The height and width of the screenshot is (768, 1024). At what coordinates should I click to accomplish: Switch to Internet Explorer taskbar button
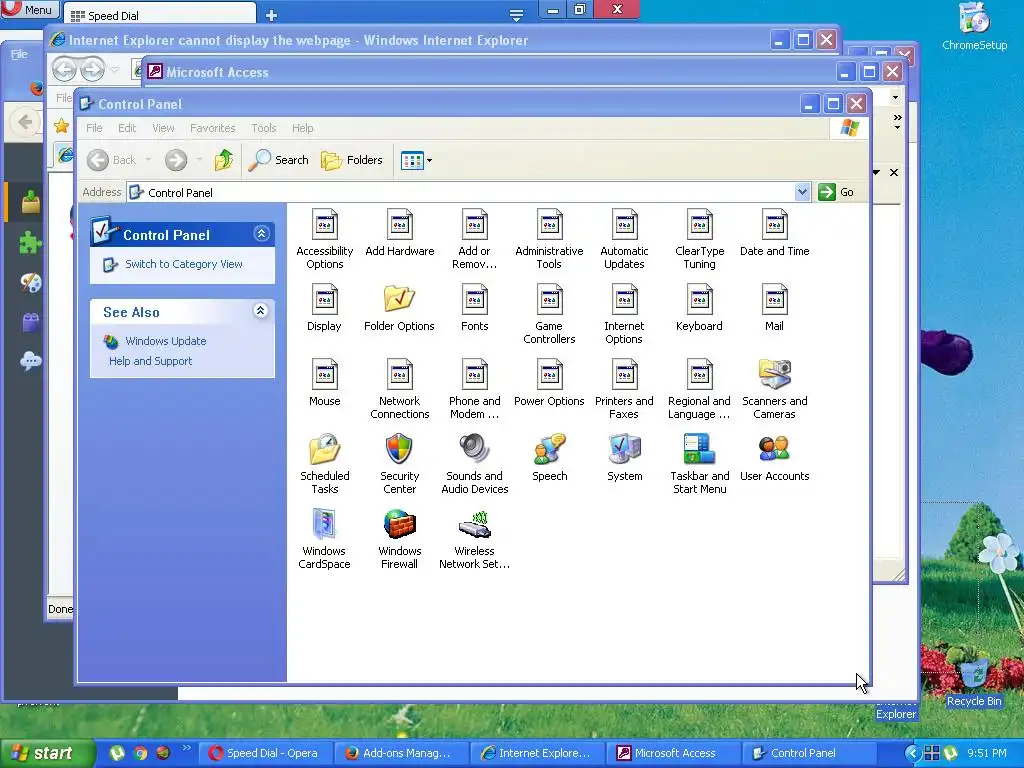tap(537, 753)
